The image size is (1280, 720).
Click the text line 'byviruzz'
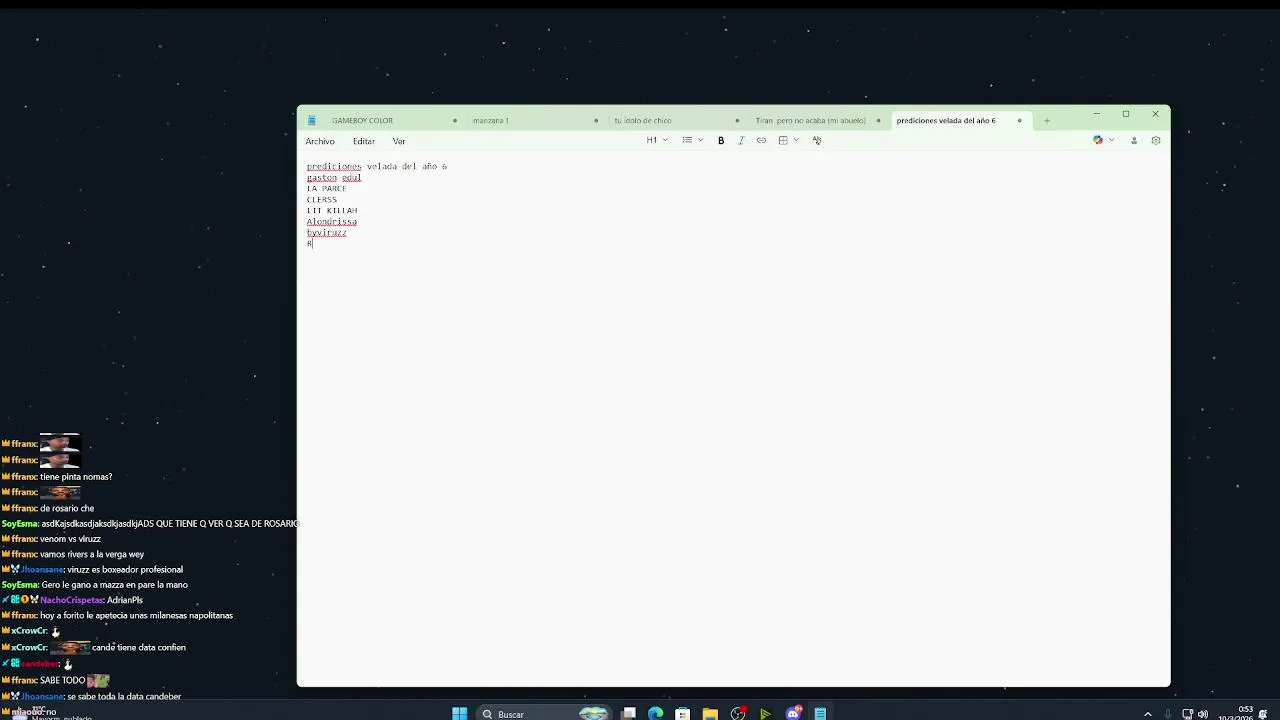coord(327,233)
